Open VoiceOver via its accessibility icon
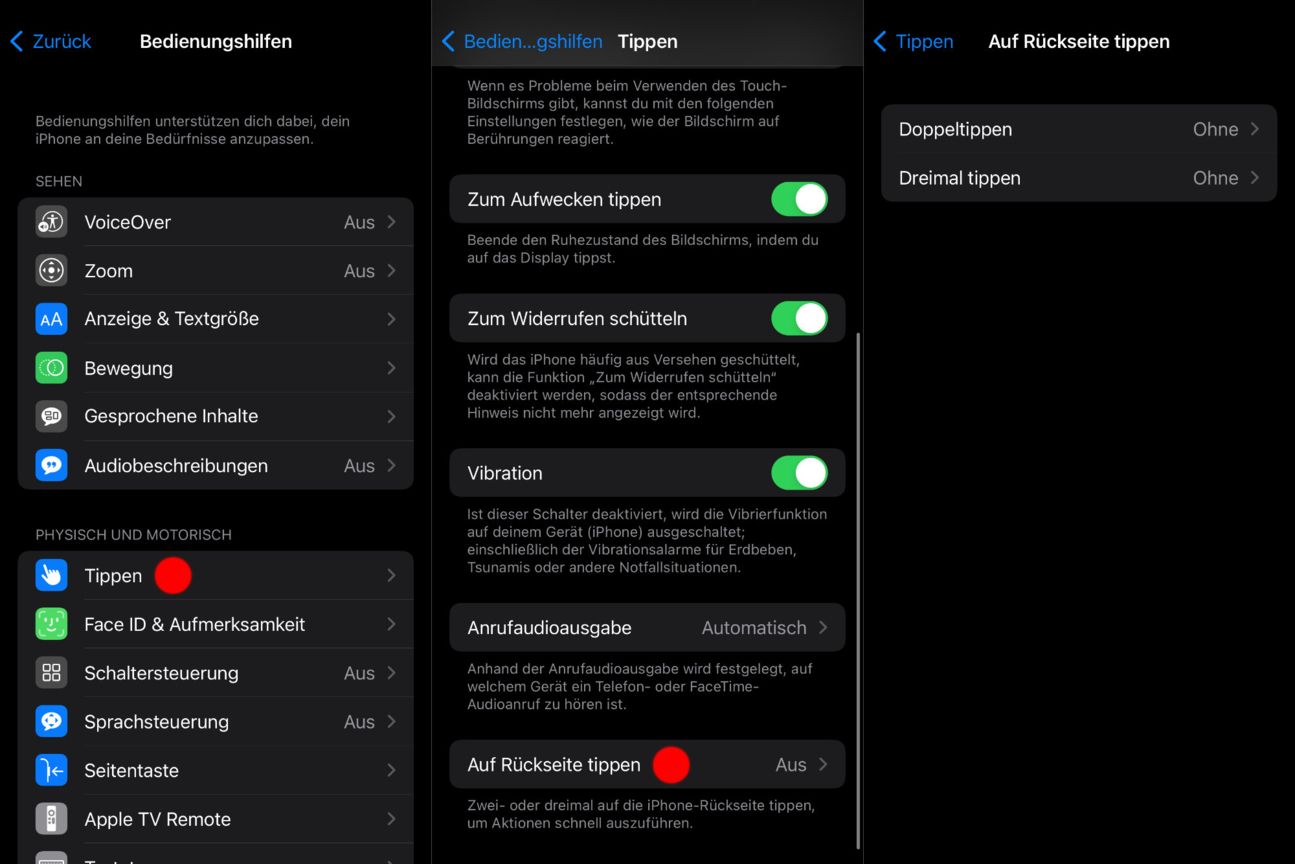This screenshot has width=1295, height=864. pos(51,222)
